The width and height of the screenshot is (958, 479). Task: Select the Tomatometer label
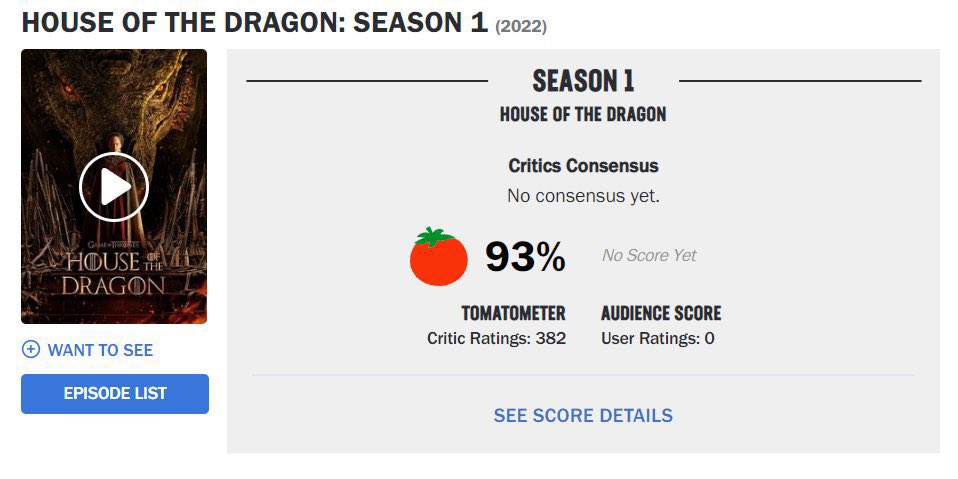tap(513, 313)
